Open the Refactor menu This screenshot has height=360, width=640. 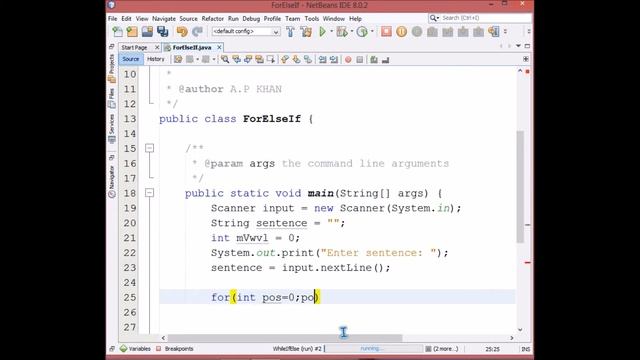click(x=213, y=19)
